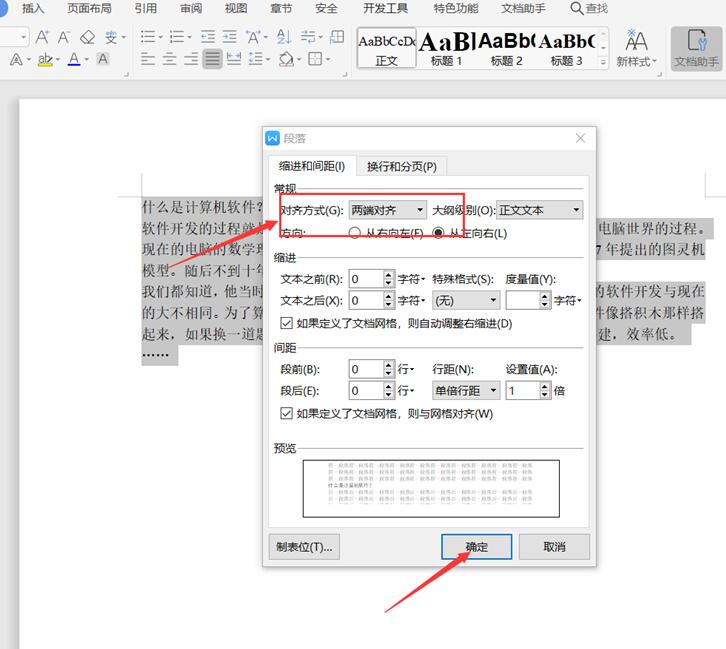
Task: Open the 开发工具 ribbon tab
Action: pos(385,8)
